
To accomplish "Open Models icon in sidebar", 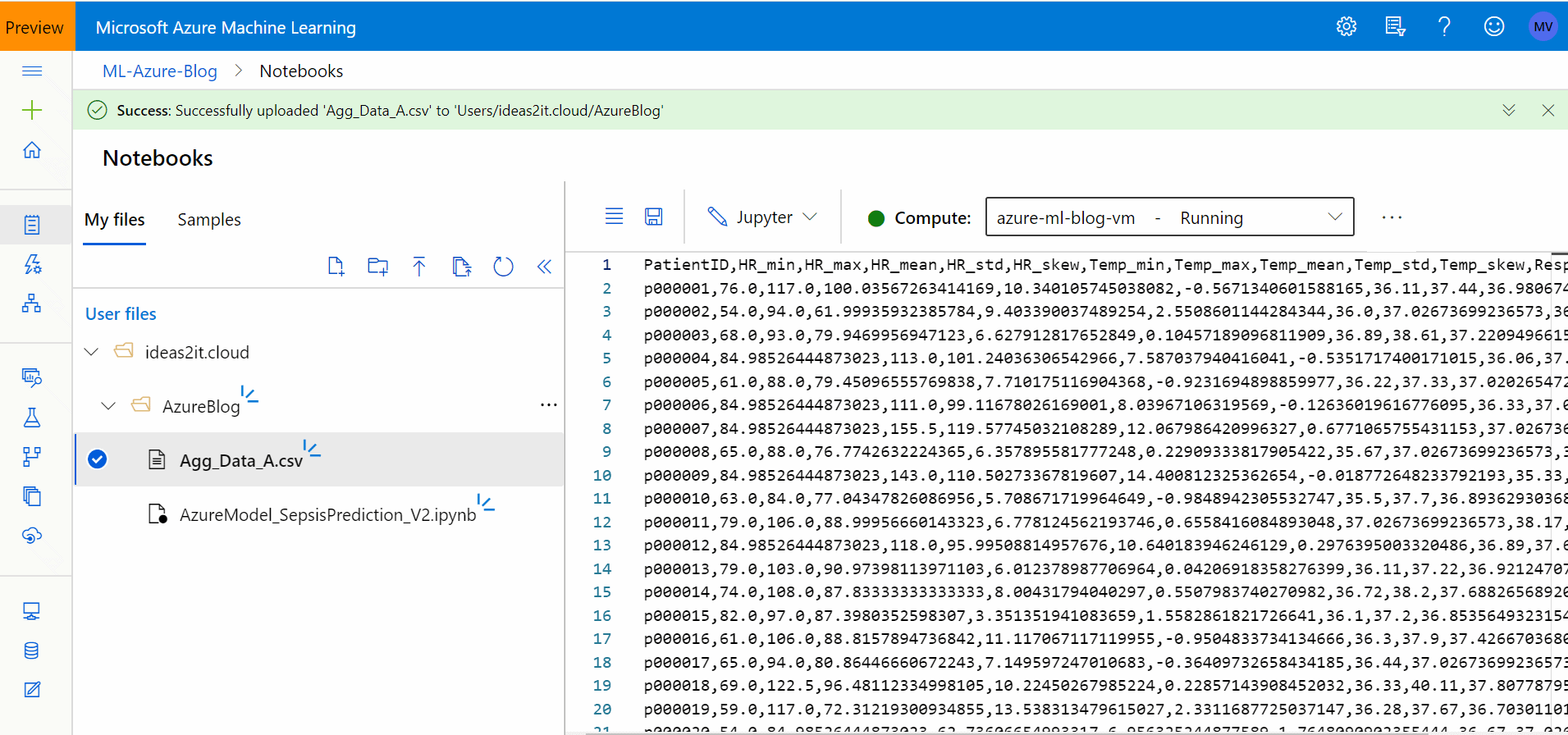I will click(32, 496).
